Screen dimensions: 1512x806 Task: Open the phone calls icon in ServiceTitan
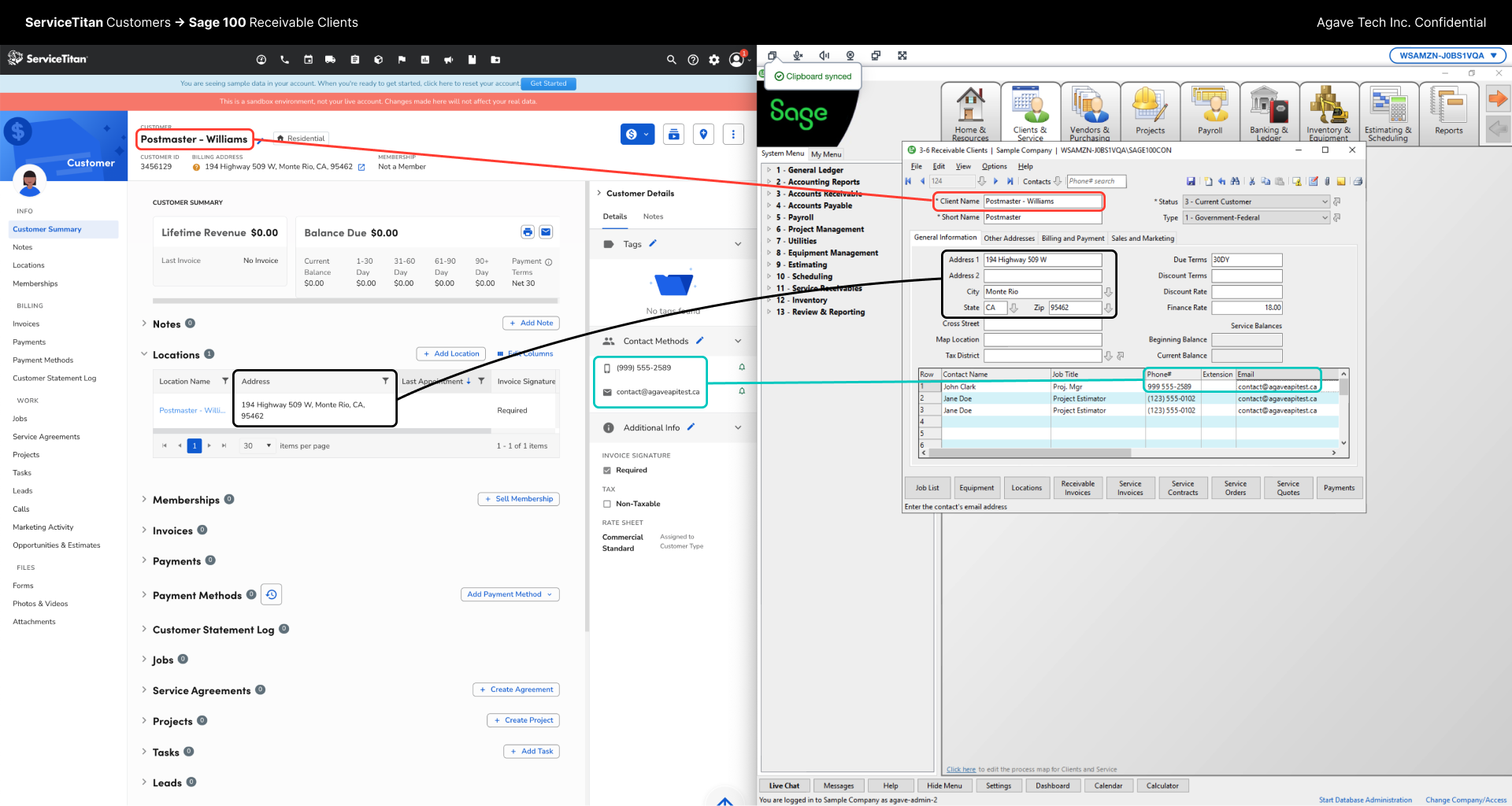[x=284, y=60]
